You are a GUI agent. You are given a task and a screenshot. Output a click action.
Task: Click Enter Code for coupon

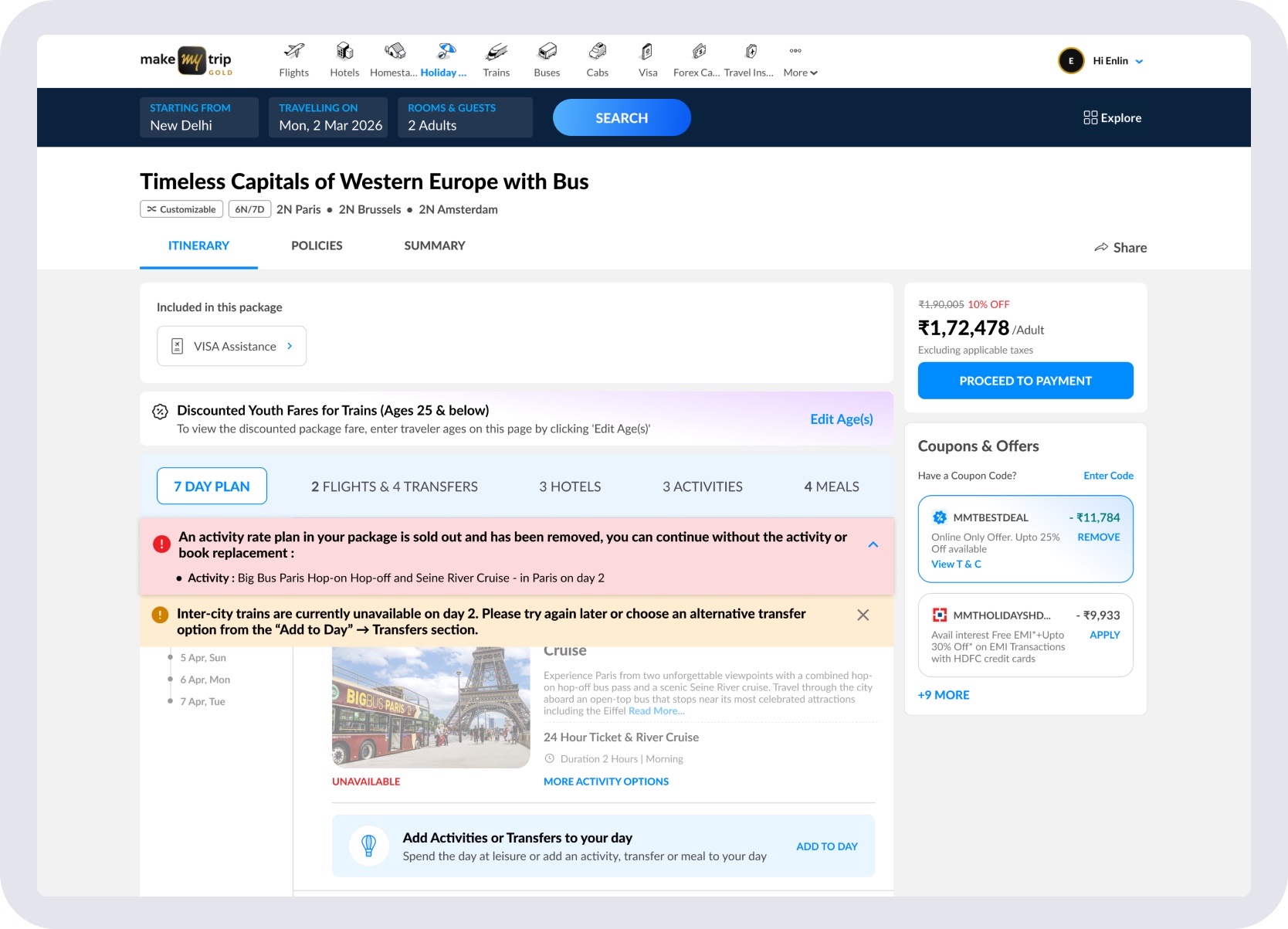pos(1109,476)
